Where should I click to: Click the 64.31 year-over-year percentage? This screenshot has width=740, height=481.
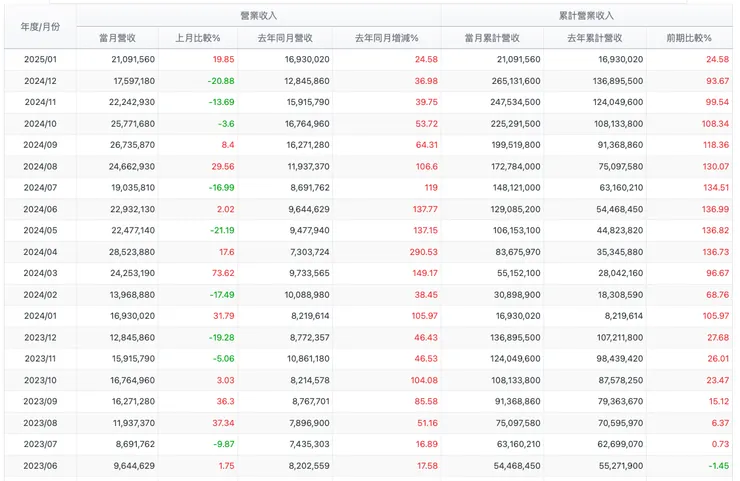click(427, 145)
